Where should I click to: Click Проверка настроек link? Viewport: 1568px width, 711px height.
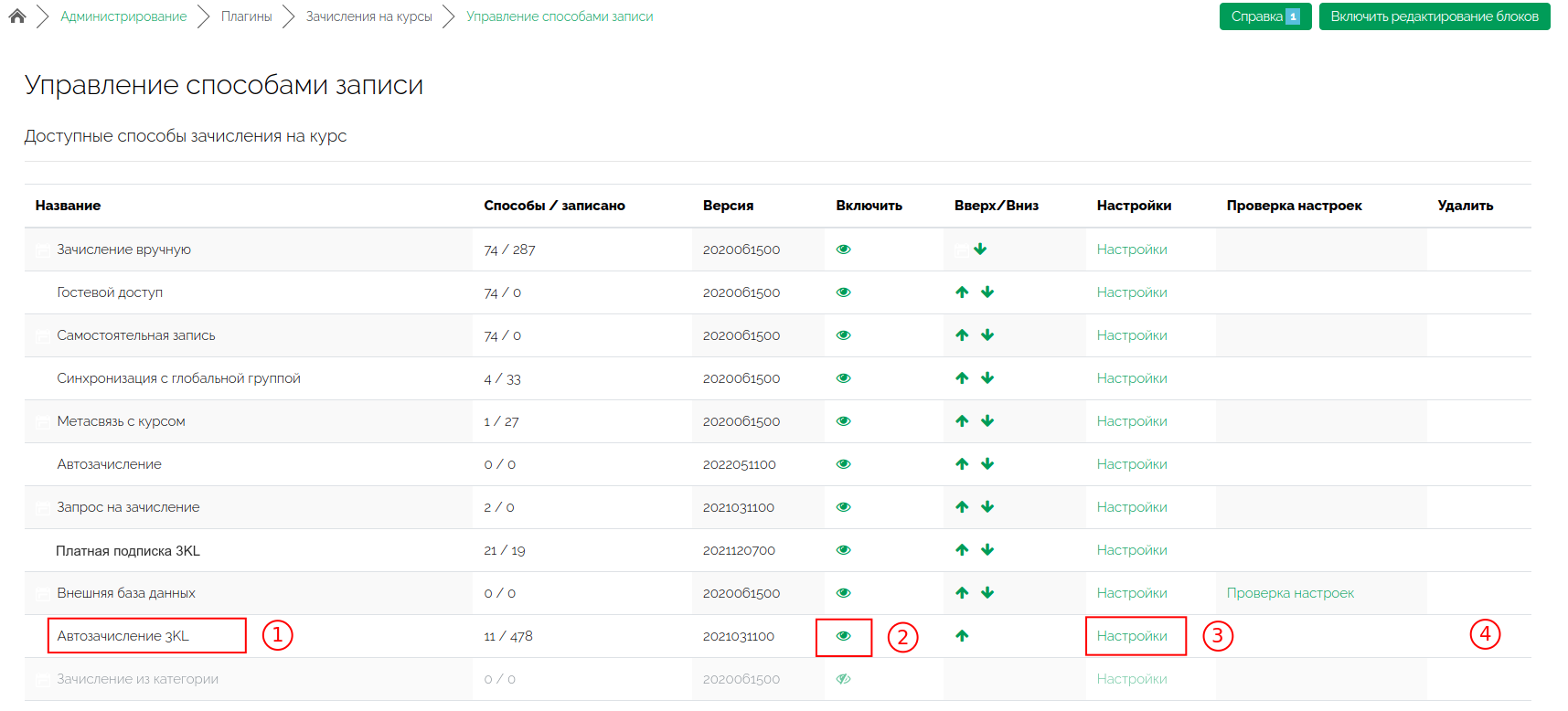pyautogui.click(x=1290, y=593)
